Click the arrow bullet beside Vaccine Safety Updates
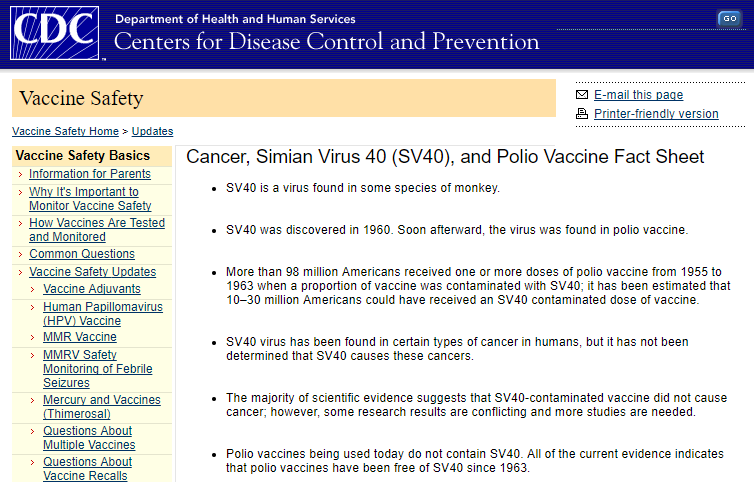 (x=20, y=272)
